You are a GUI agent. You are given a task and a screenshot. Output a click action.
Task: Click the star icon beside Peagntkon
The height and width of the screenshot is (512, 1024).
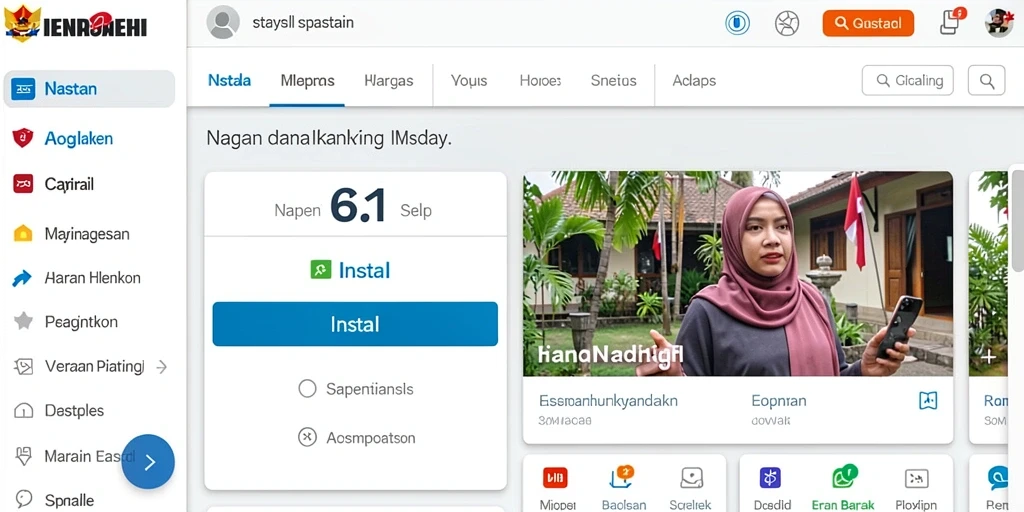click(23, 321)
